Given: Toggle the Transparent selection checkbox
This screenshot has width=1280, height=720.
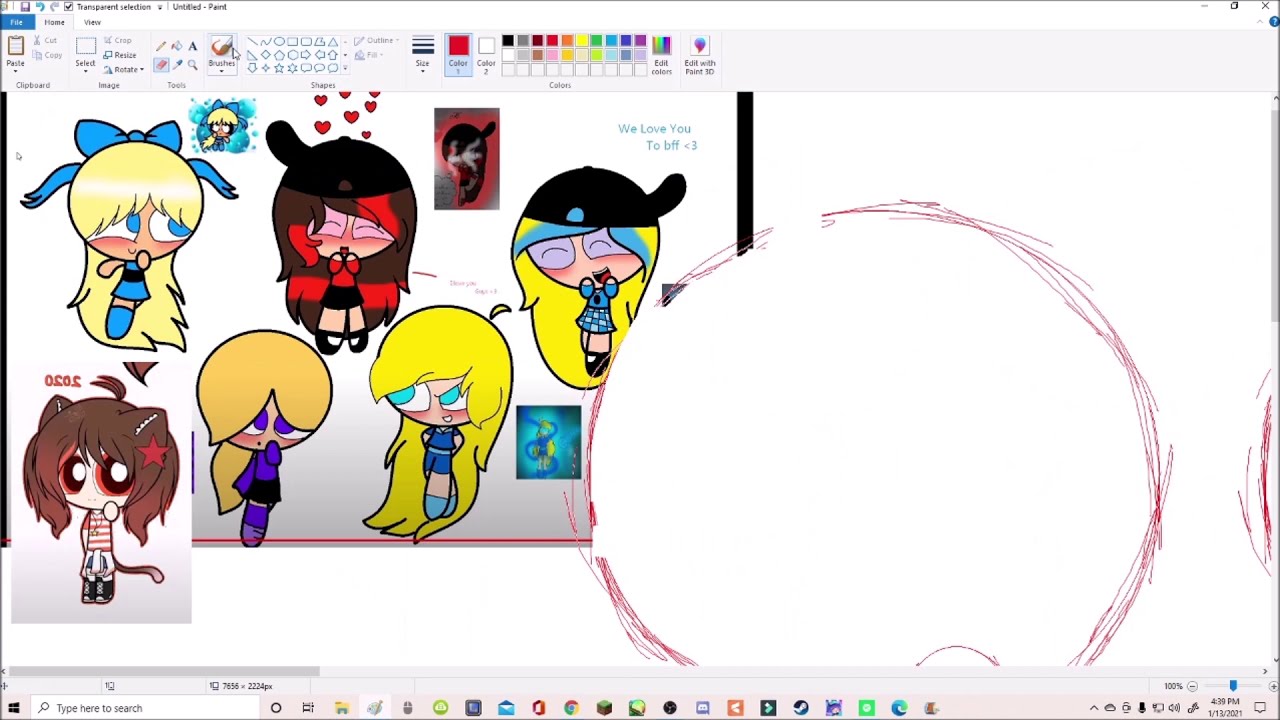Looking at the screenshot, I should [x=68, y=6].
